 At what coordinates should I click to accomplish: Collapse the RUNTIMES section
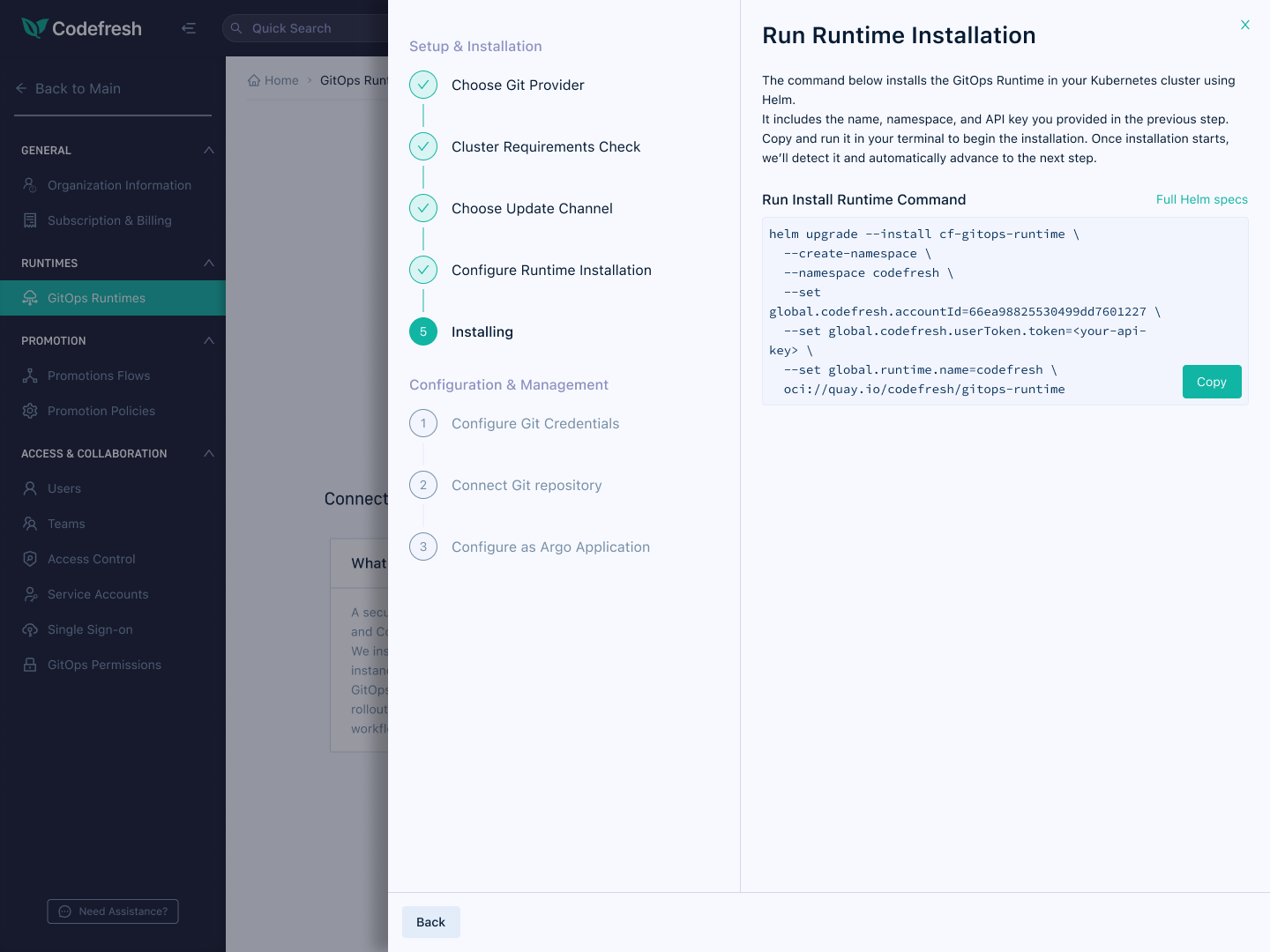(209, 263)
